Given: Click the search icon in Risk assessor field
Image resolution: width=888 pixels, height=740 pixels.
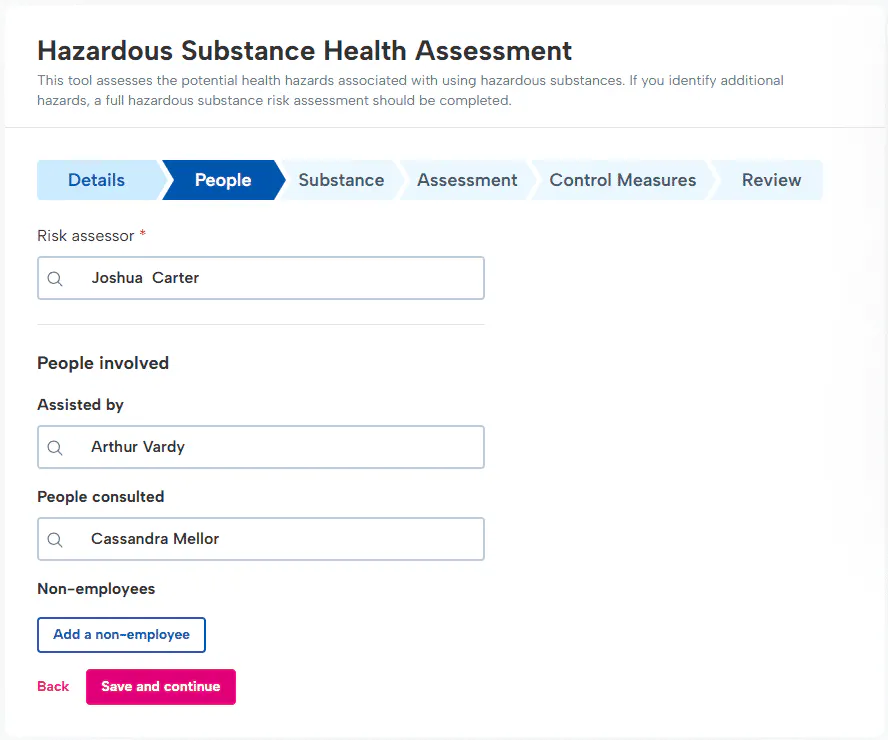Looking at the screenshot, I should (x=55, y=279).
